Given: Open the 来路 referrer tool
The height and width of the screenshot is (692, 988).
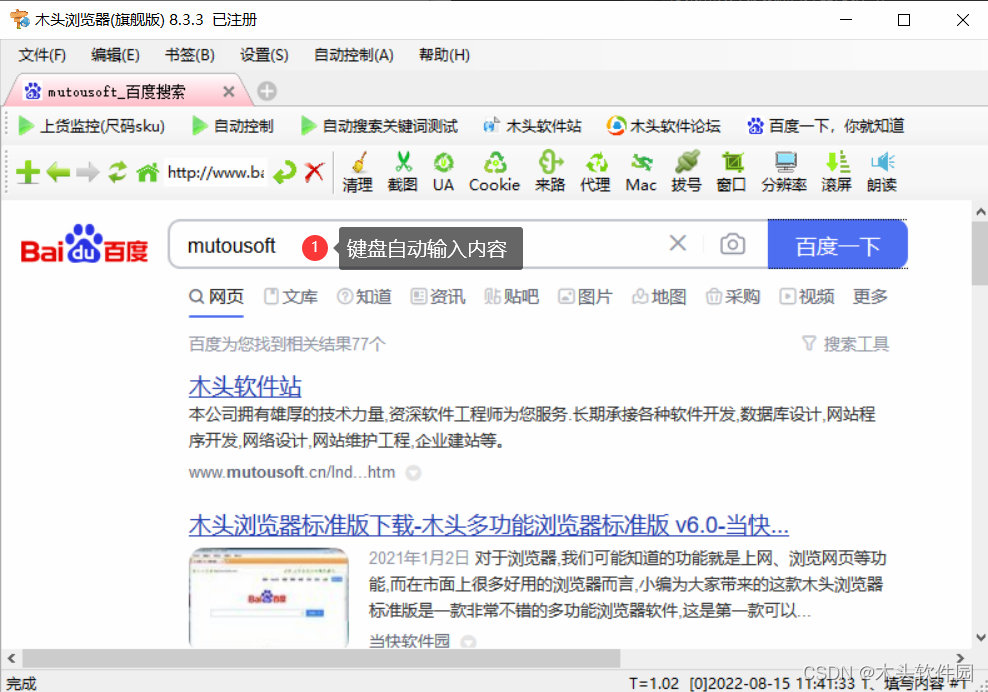Looking at the screenshot, I should (550, 171).
